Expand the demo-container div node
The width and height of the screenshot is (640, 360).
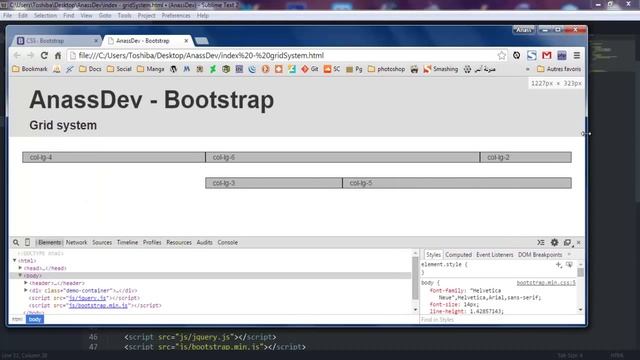point(26,290)
